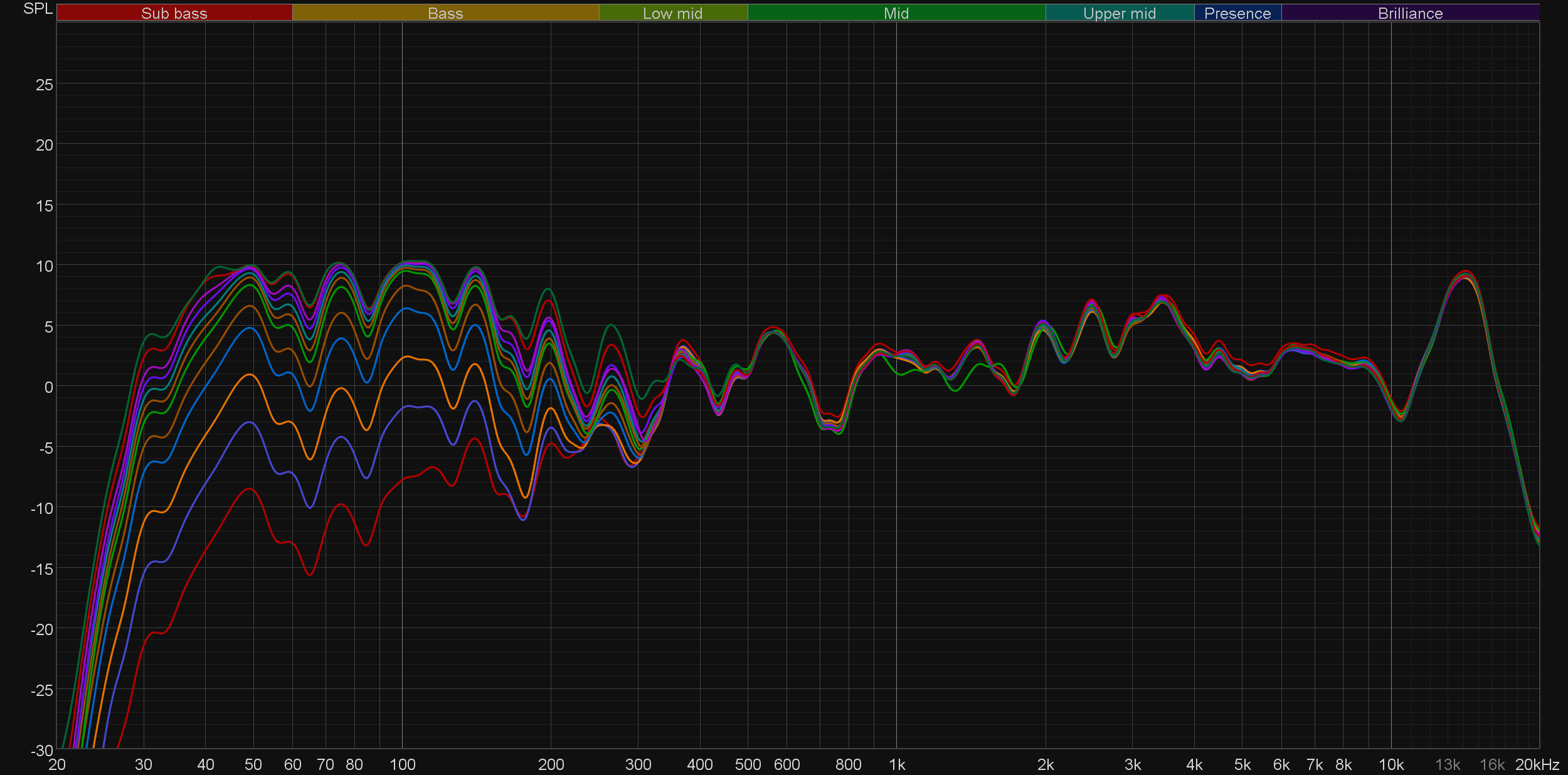Click the 2k frequency axis label

coord(1045,764)
